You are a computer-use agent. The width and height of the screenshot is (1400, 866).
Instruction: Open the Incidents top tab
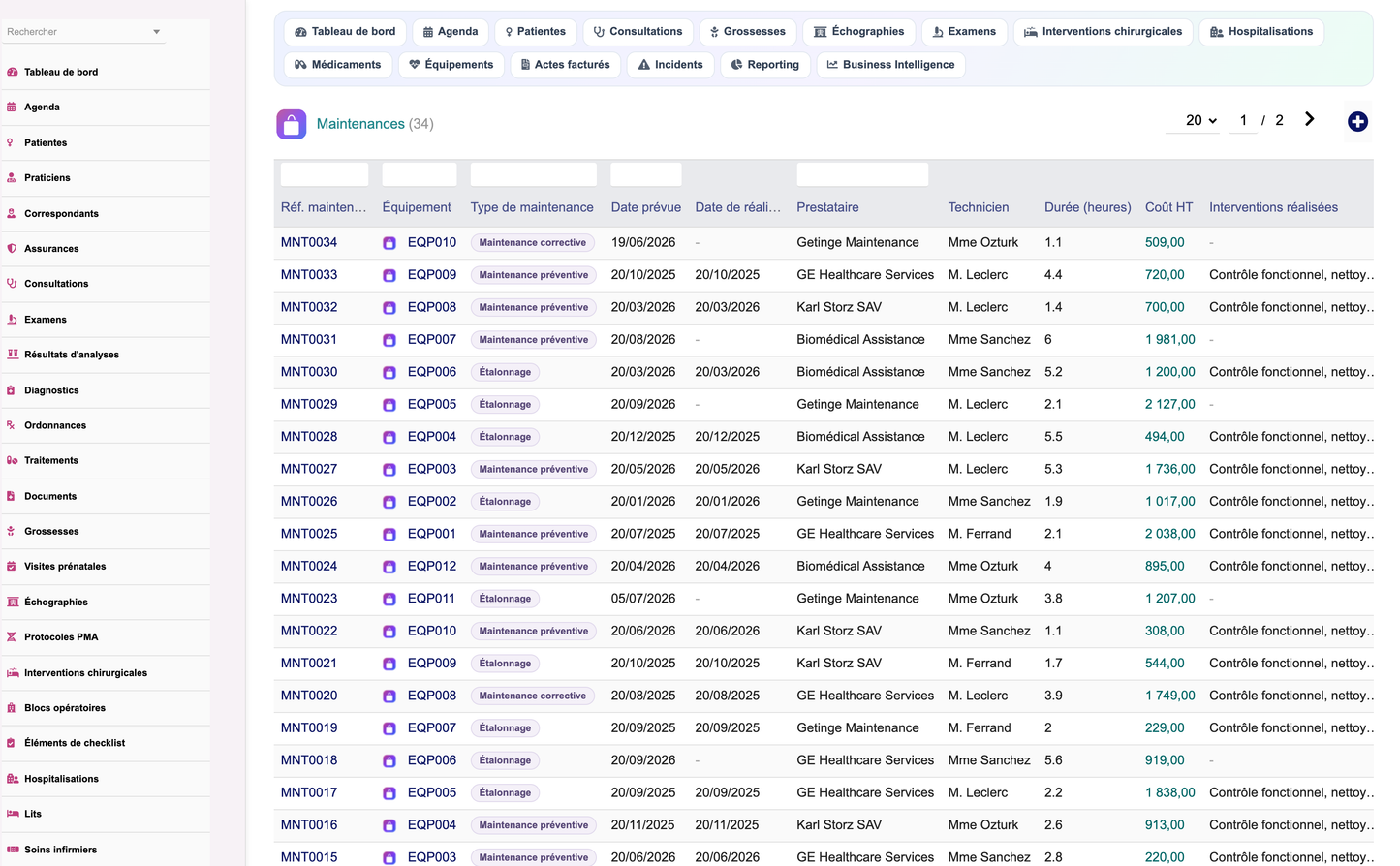pos(670,65)
